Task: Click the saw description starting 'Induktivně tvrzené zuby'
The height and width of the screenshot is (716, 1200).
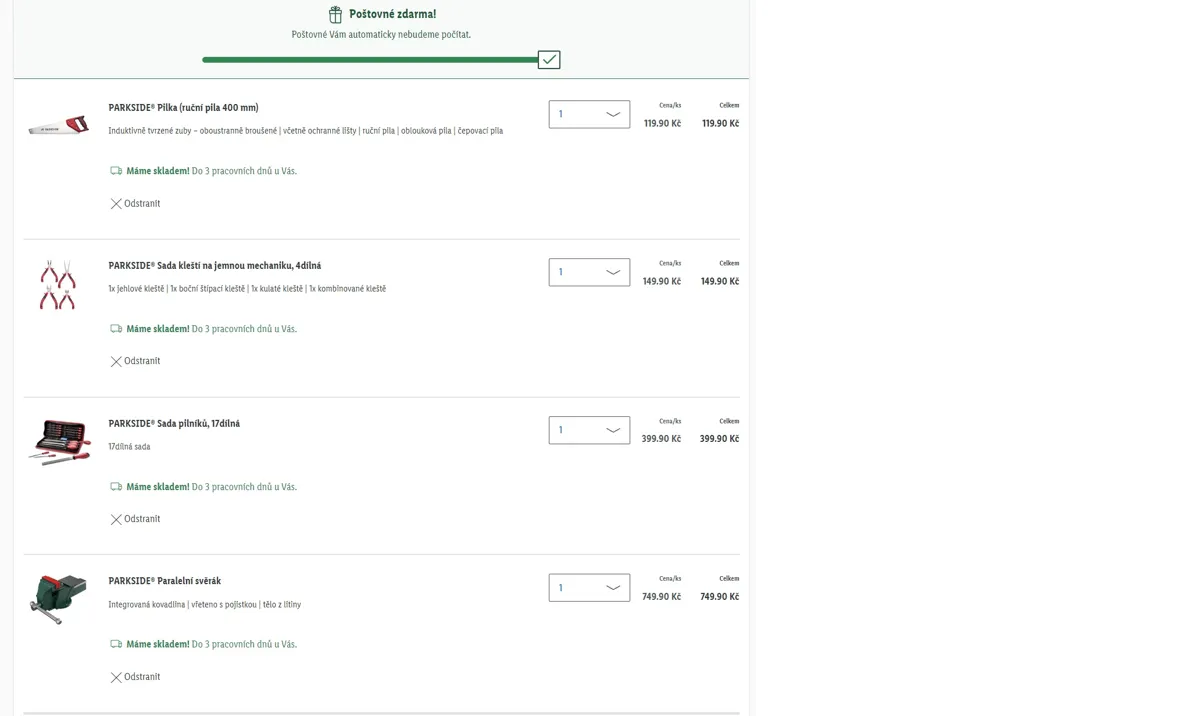Action: [x=305, y=131]
